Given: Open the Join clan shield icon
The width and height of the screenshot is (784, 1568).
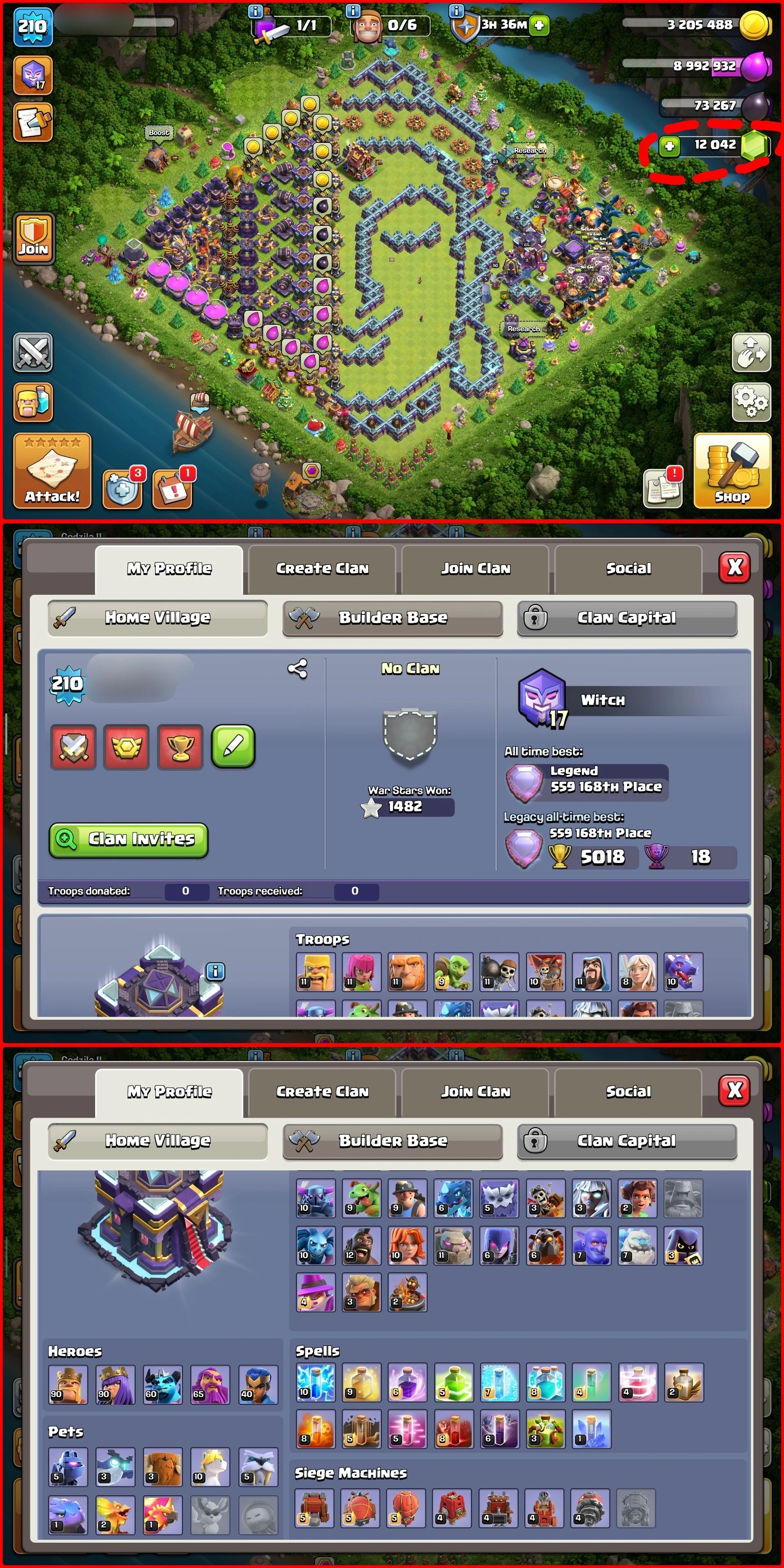Looking at the screenshot, I should tap(33, 238).
